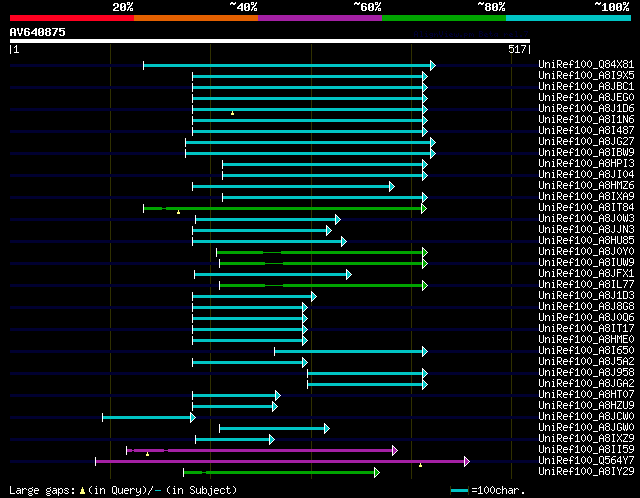The height and width of the screenshot is (498, 640).
Task: Click the red 20% identity legend segment
Action: [72, 18]
